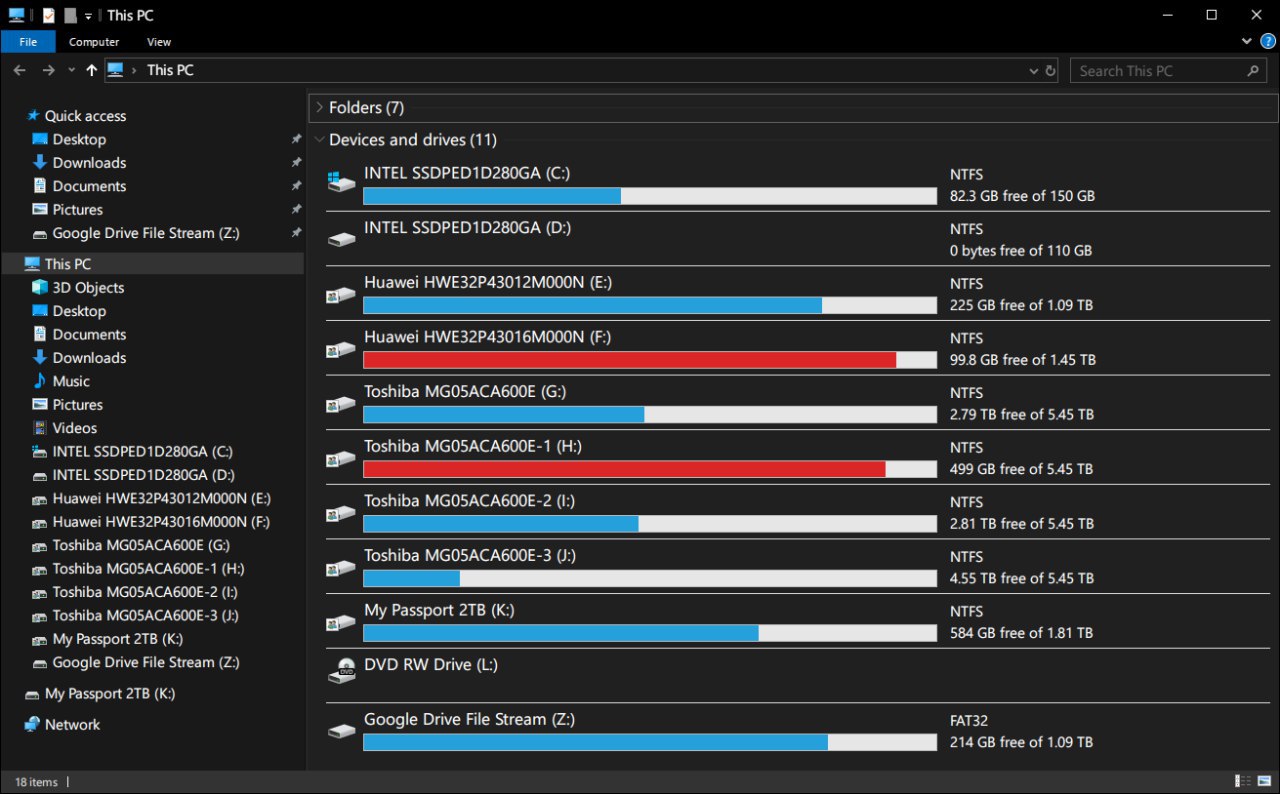
Task: Switch to large icons view in status bar
Action: (1264, 781)
